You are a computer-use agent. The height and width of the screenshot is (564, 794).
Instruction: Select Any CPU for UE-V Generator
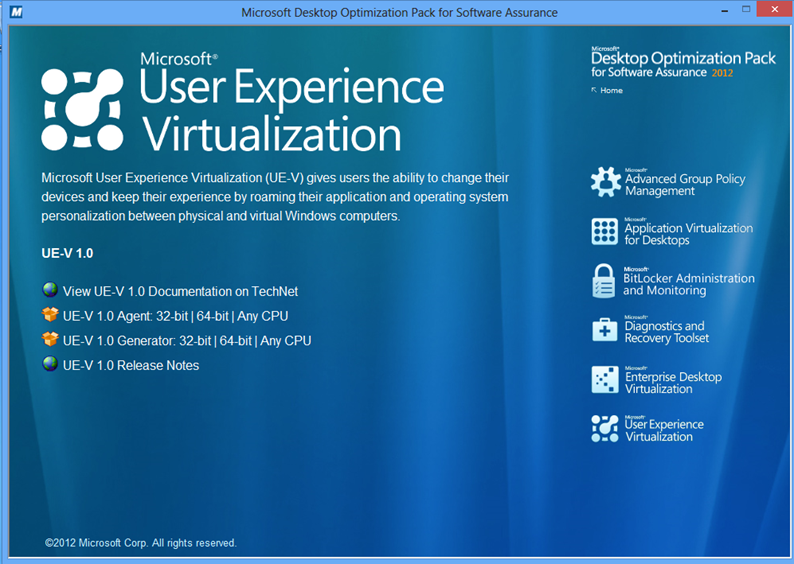(286, 341)
